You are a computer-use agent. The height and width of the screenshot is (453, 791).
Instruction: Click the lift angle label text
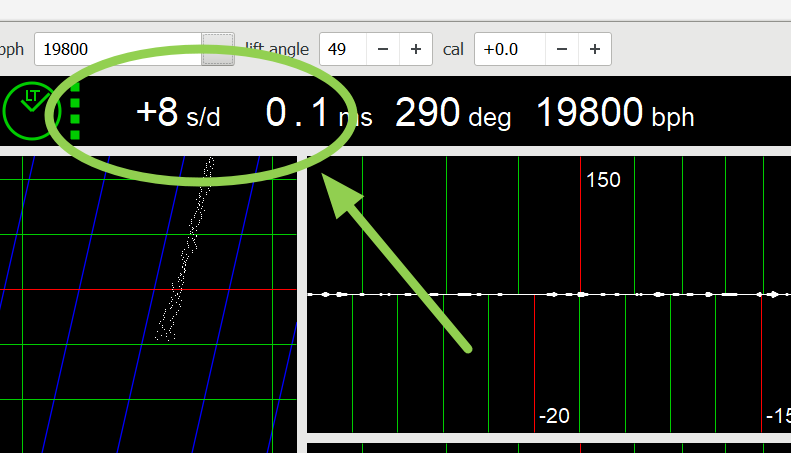point(278,48)
